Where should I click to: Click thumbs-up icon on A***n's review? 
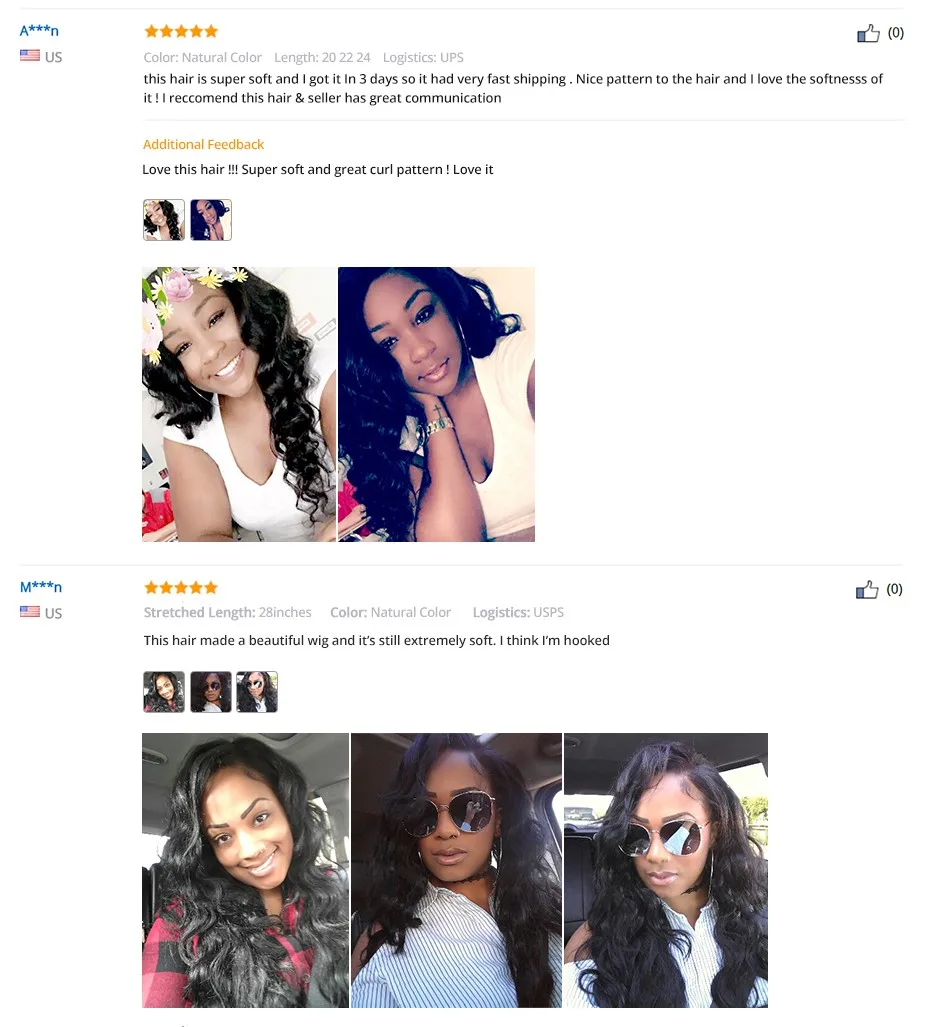click(868, 33)
